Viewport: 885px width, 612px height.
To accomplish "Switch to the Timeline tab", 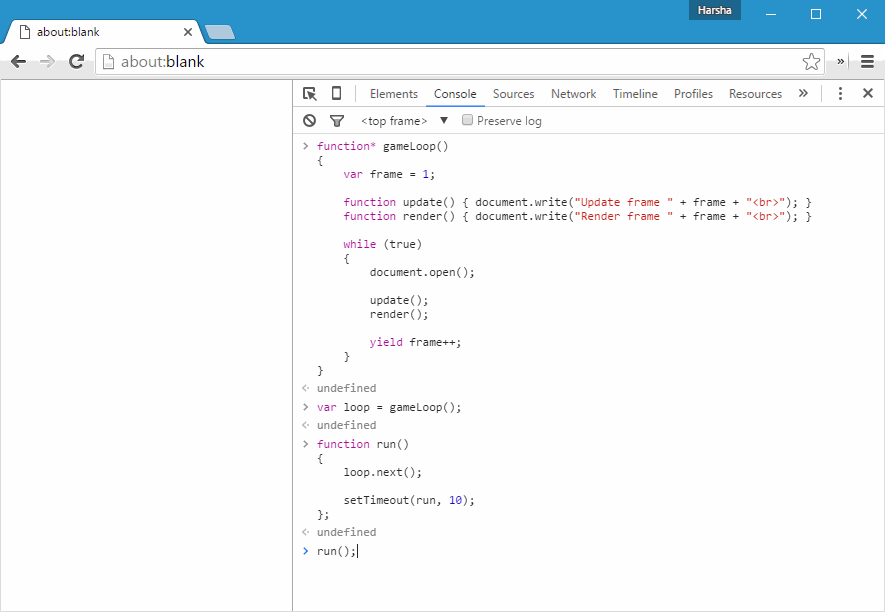I will [635, 94].
